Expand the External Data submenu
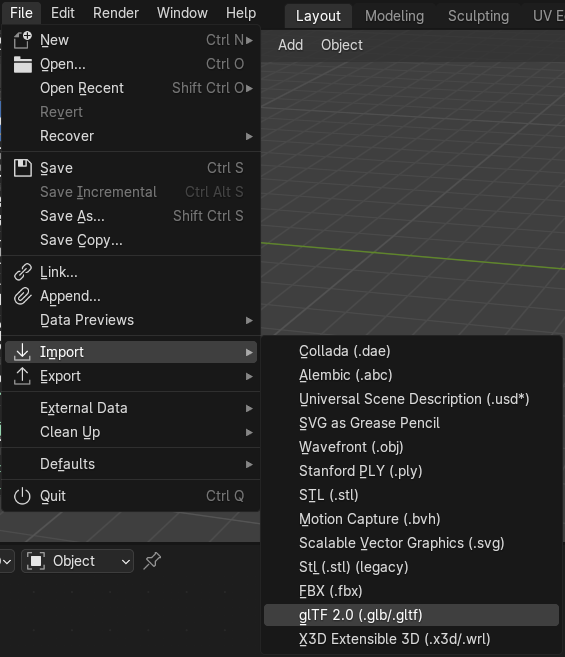Screen dimensions: 565x657 [131, 408]
